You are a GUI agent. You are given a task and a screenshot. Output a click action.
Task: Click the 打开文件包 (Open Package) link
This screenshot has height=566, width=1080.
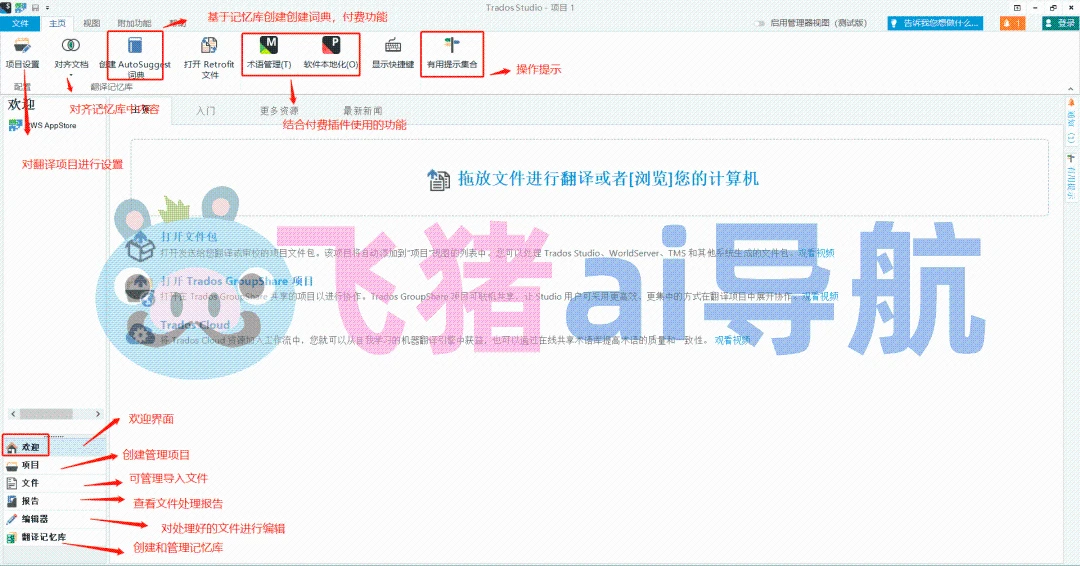point(189,237)
